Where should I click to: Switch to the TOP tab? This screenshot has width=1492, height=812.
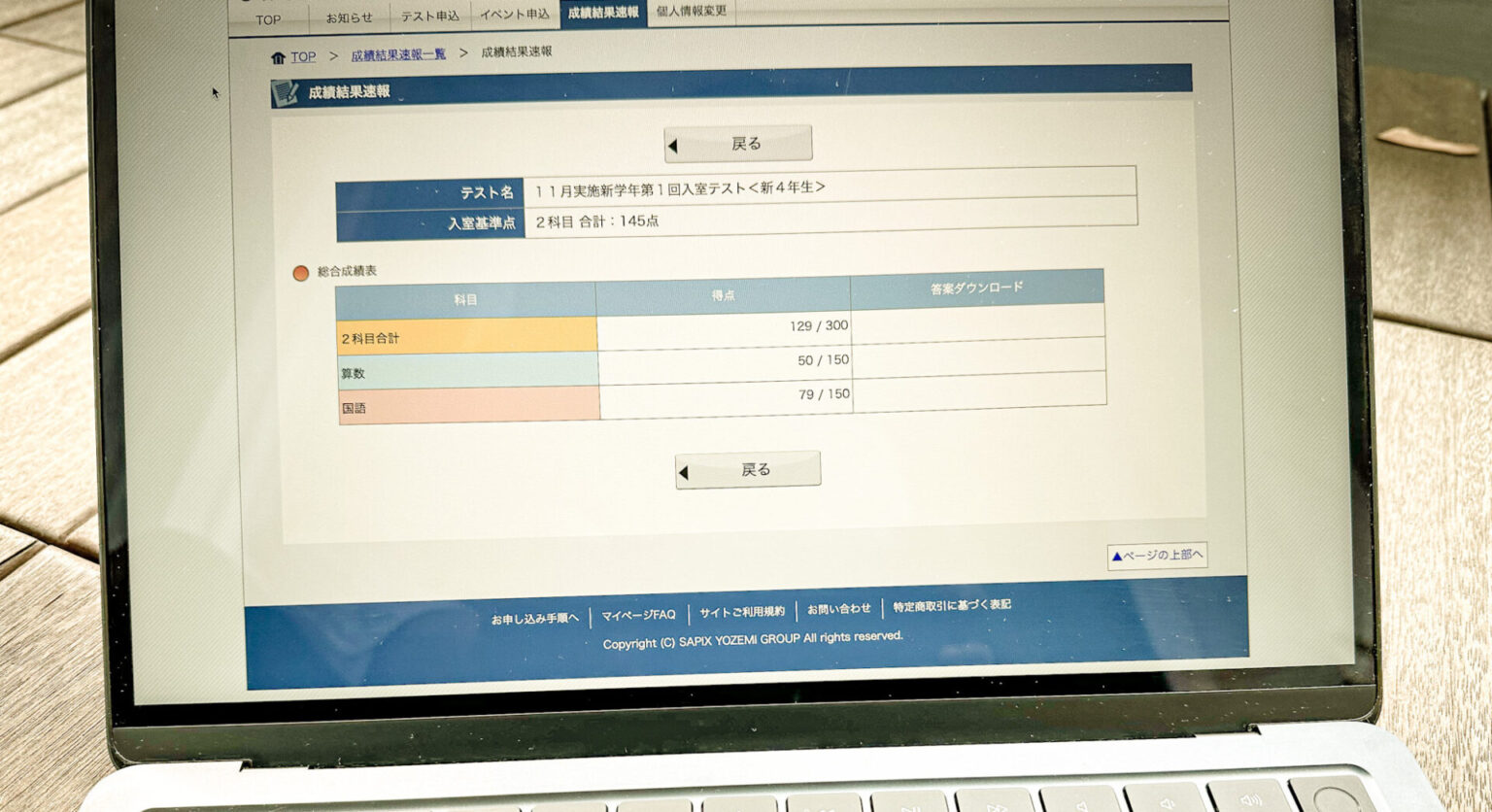pyautogui.click(x=268, y=18)
